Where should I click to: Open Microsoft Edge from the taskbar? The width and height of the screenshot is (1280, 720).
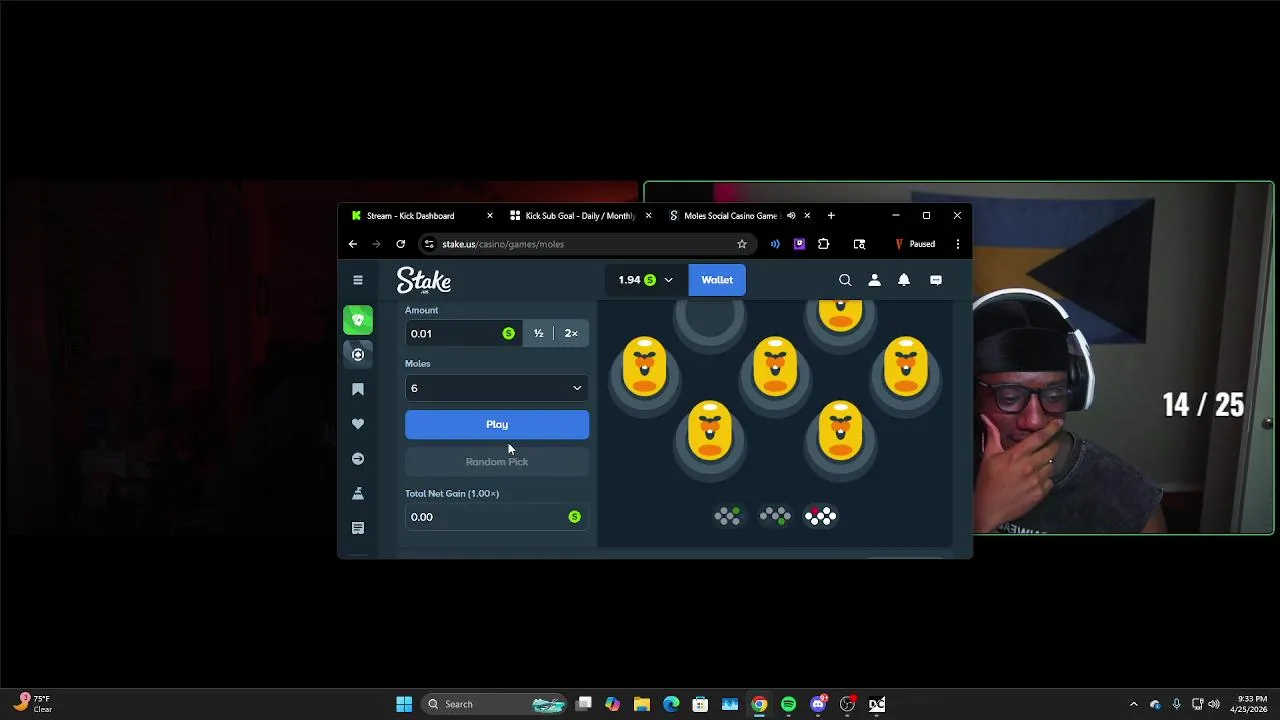(671, 704)
